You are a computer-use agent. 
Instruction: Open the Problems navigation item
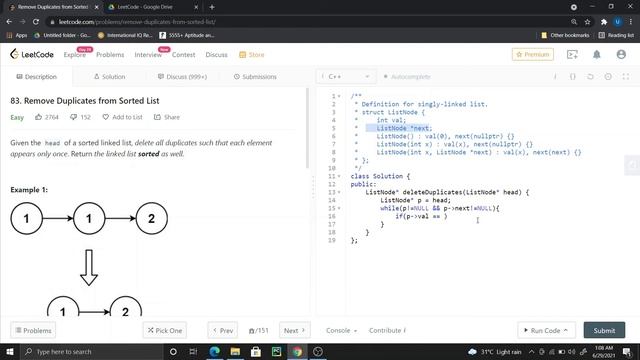110,55
